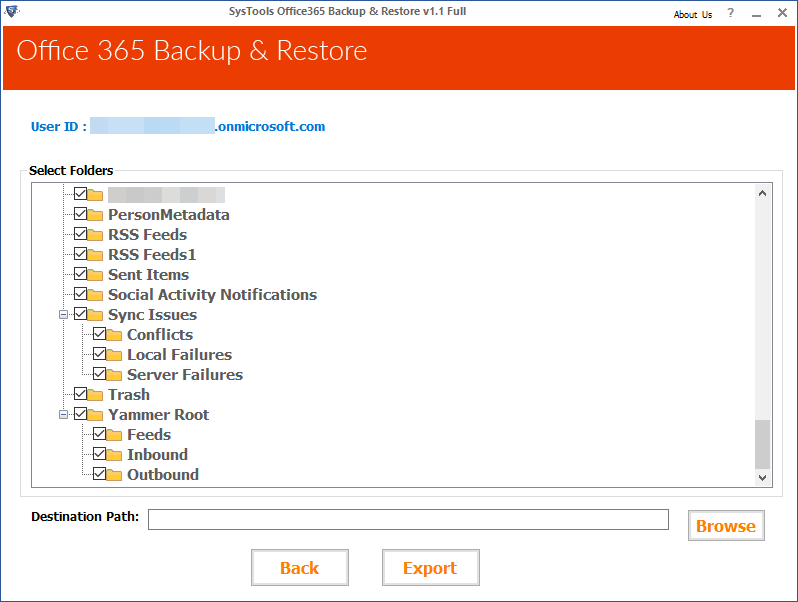Toggle the Sync Issues checkbox
The image size is (798, 602).
pyautogui.click(x=80, y=313)
